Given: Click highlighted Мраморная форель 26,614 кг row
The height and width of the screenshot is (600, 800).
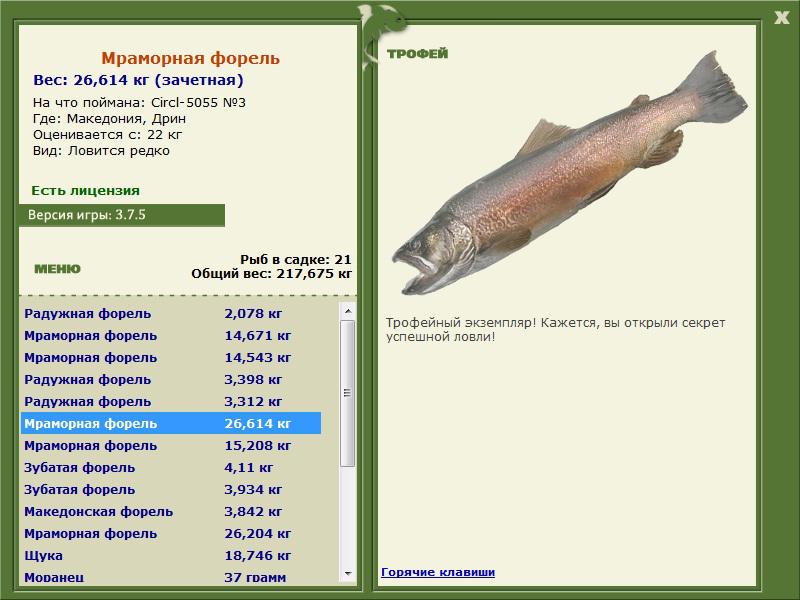Looking at the screenshot, I should pyautogui.click(x=170, y=424).
